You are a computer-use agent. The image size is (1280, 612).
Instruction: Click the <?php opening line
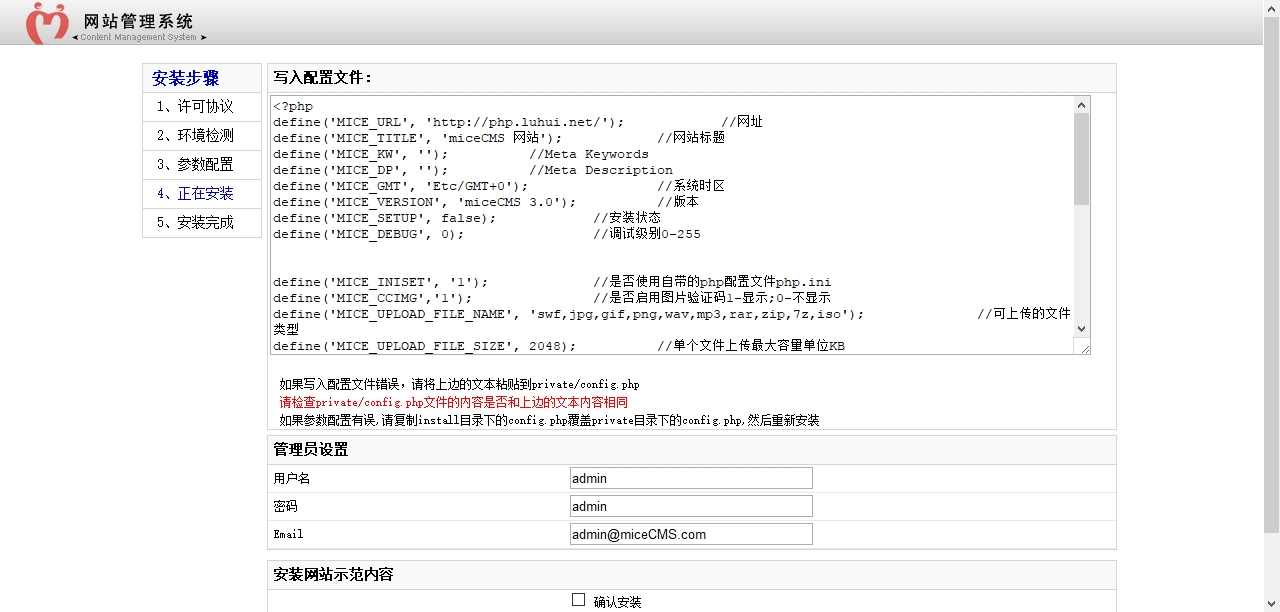(293, 106)
